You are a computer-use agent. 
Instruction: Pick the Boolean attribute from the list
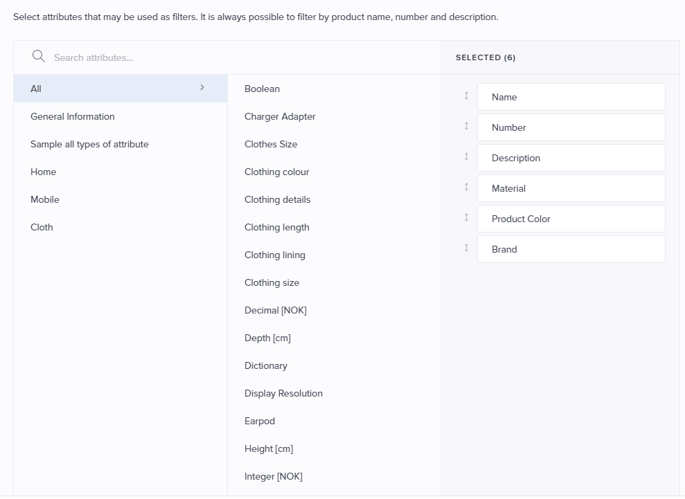pyautogui.click(x=262, y=89)
